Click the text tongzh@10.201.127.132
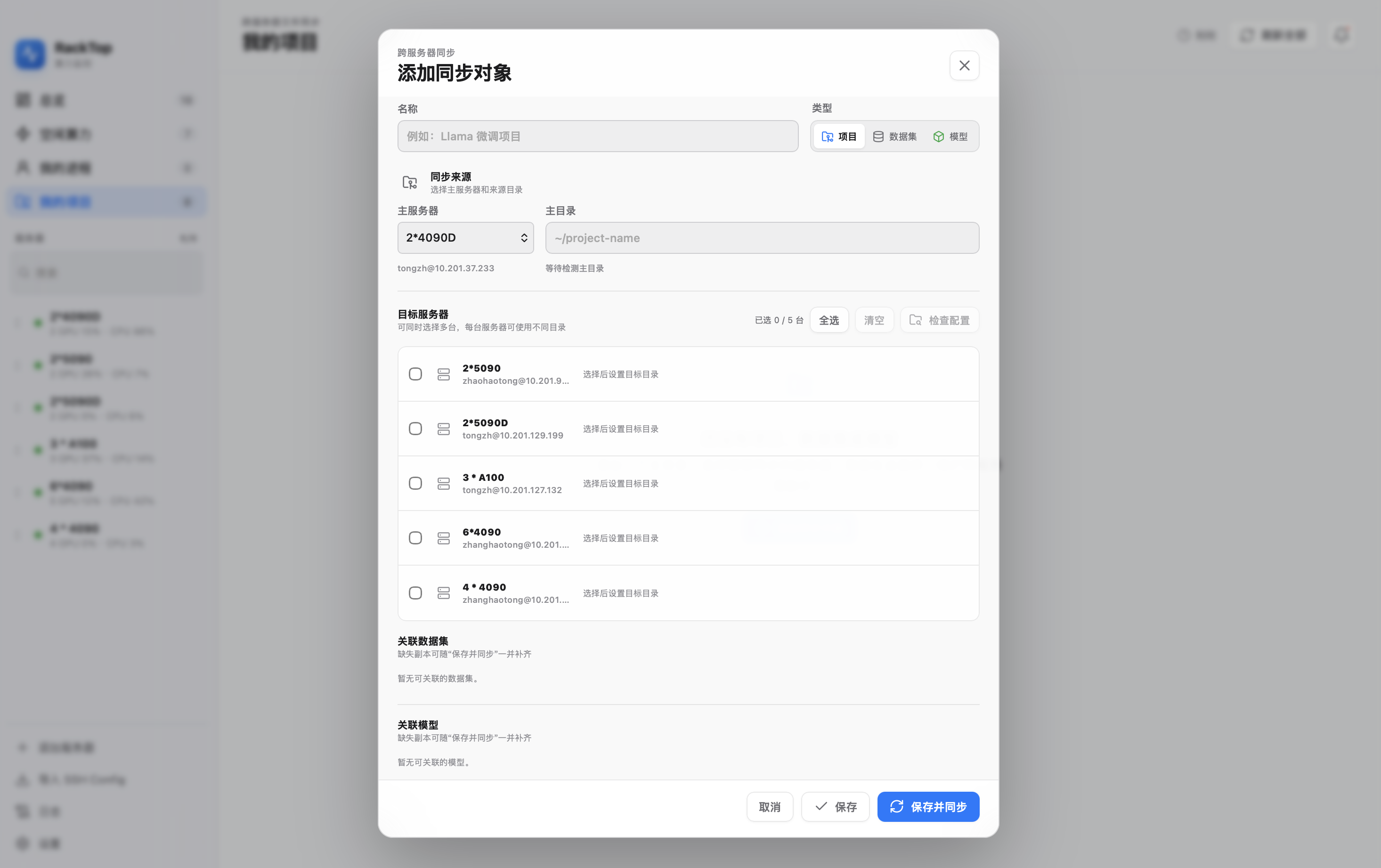Image resolution: width=1381 pixels, height=868 pixels. [512, 490]
